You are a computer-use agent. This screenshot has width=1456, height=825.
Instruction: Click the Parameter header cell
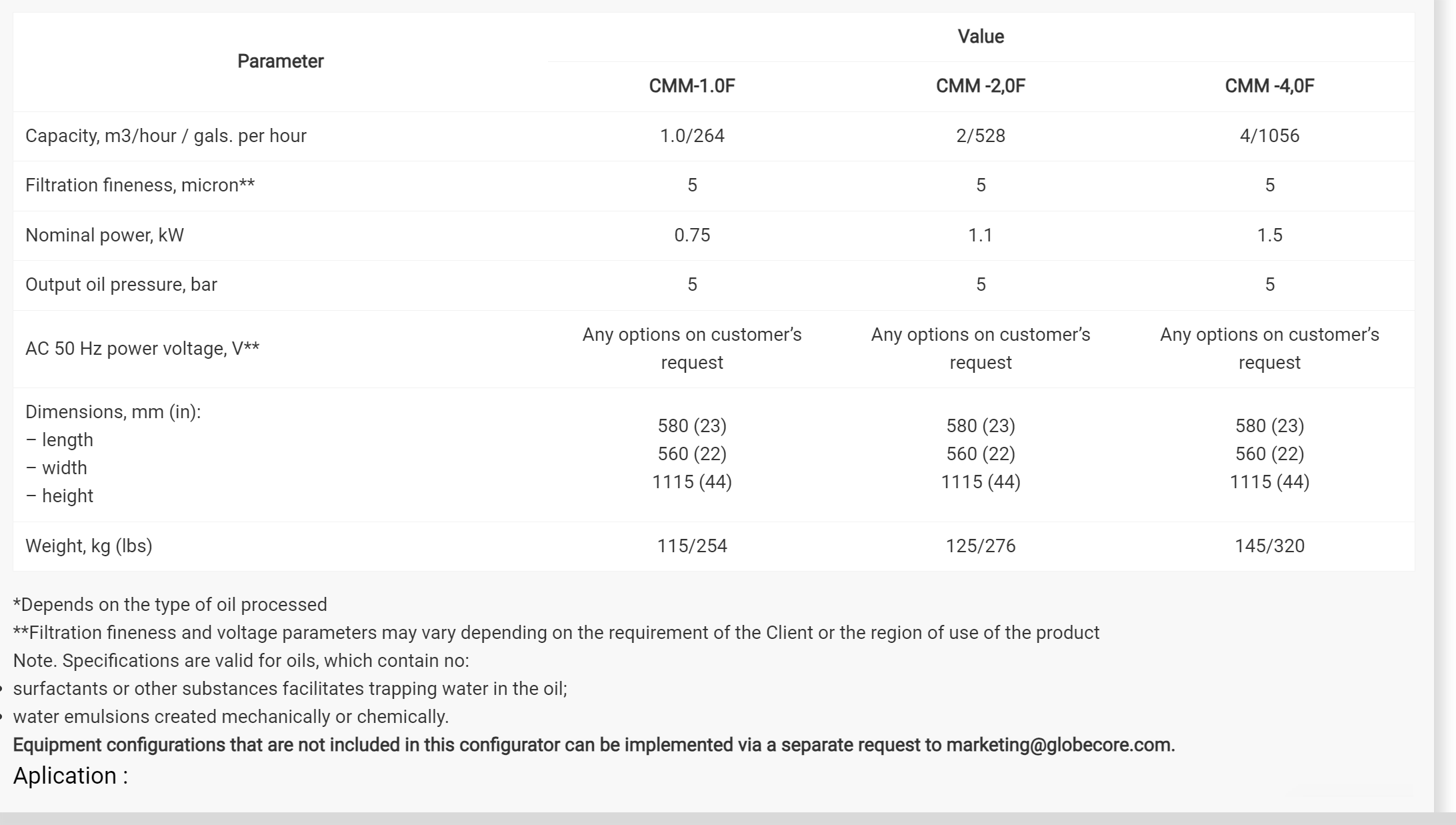280,61
